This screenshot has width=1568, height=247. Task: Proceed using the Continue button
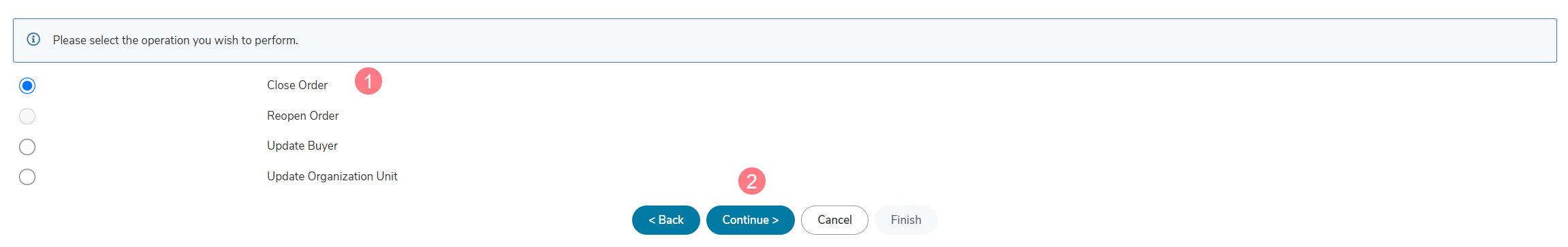pos(751,220)
